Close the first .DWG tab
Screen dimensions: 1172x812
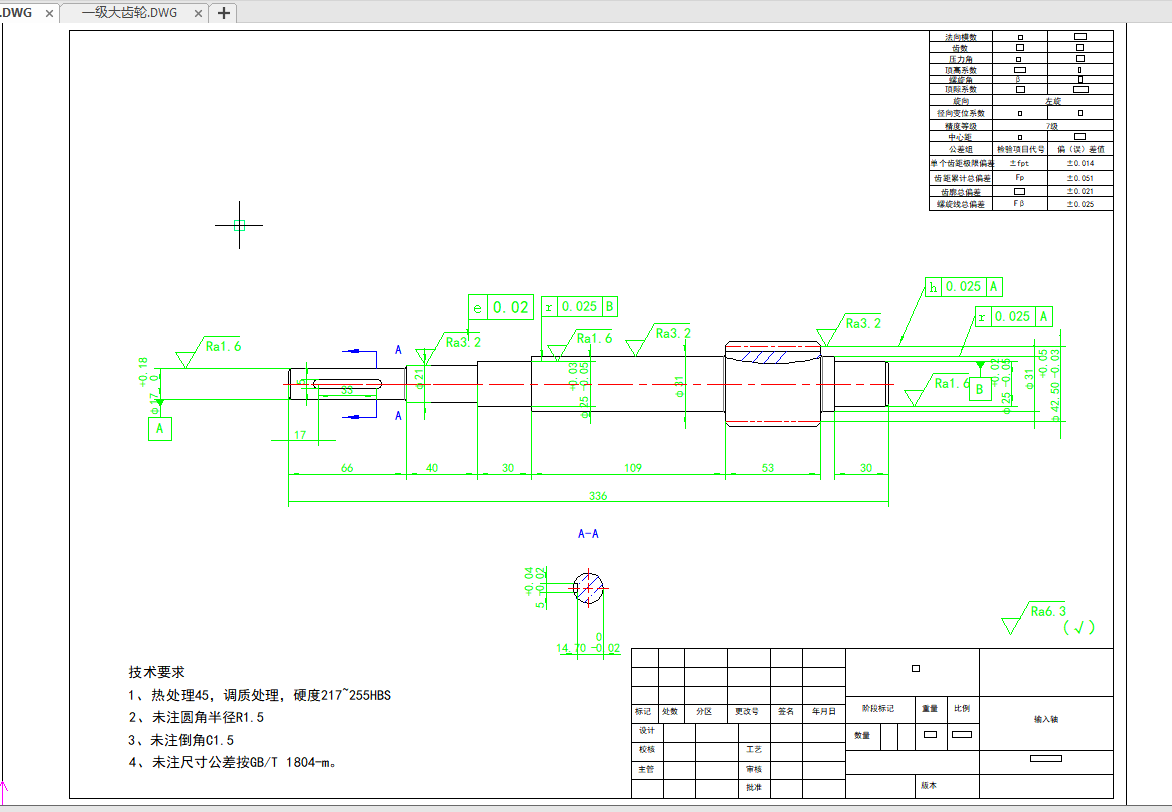coord(49,13)
